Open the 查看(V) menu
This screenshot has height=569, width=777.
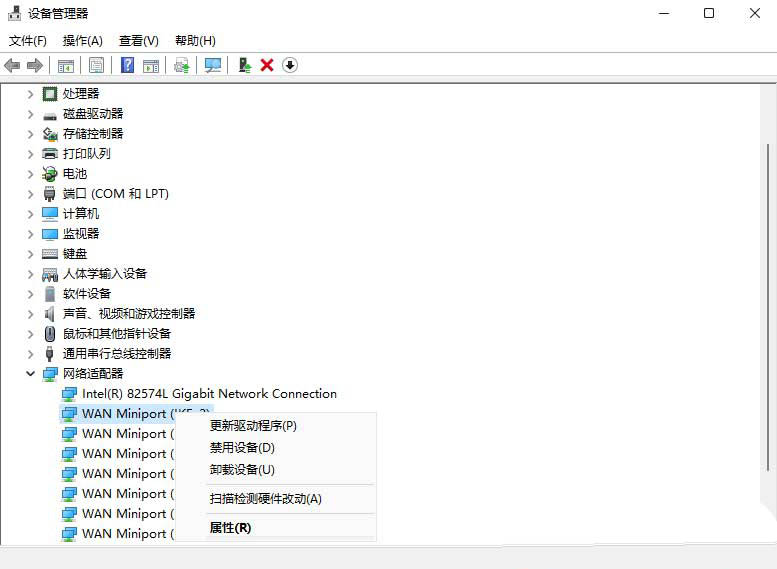click(x=138, y=41)
